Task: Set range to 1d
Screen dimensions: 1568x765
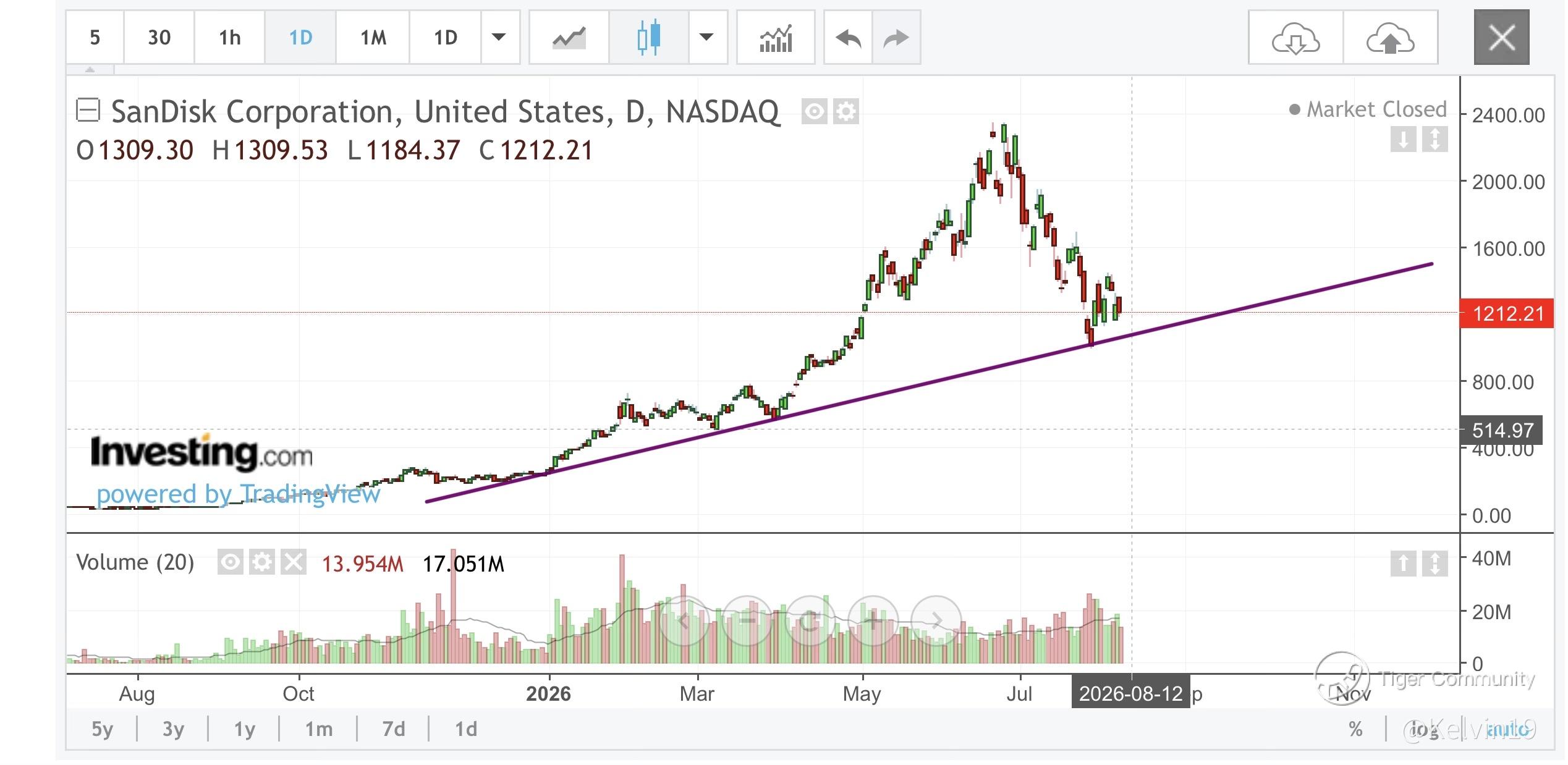Action: pyautogui.click(x=465, y=729)
